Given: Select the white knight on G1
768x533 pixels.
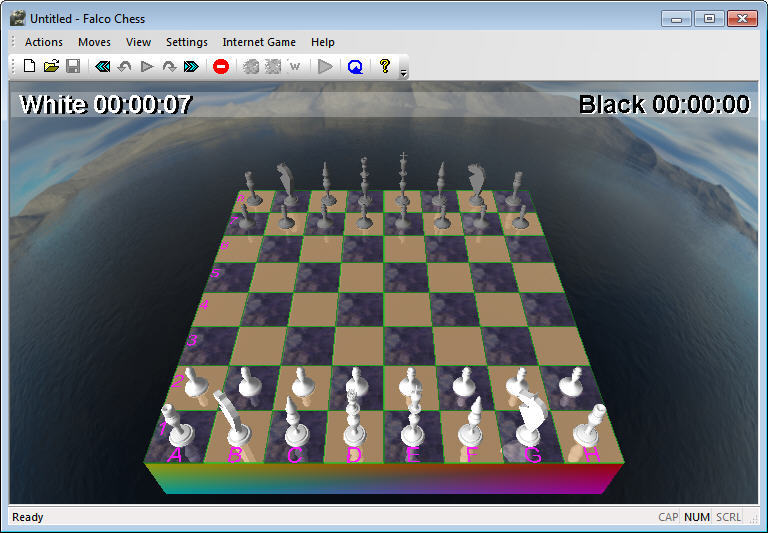Looking at the screenshot, I should 532,420.
